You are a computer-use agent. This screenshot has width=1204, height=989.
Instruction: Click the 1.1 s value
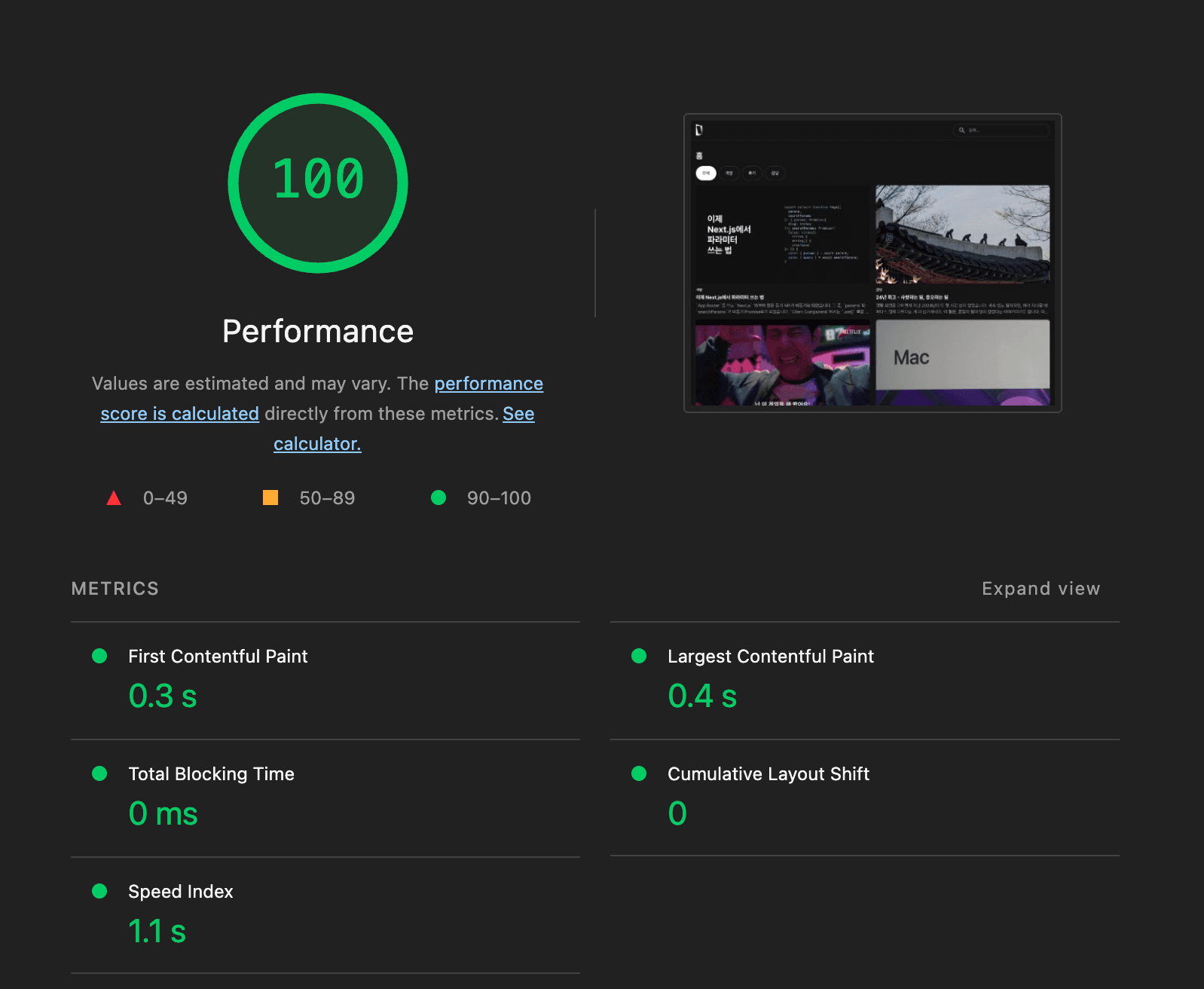(157, 931)
